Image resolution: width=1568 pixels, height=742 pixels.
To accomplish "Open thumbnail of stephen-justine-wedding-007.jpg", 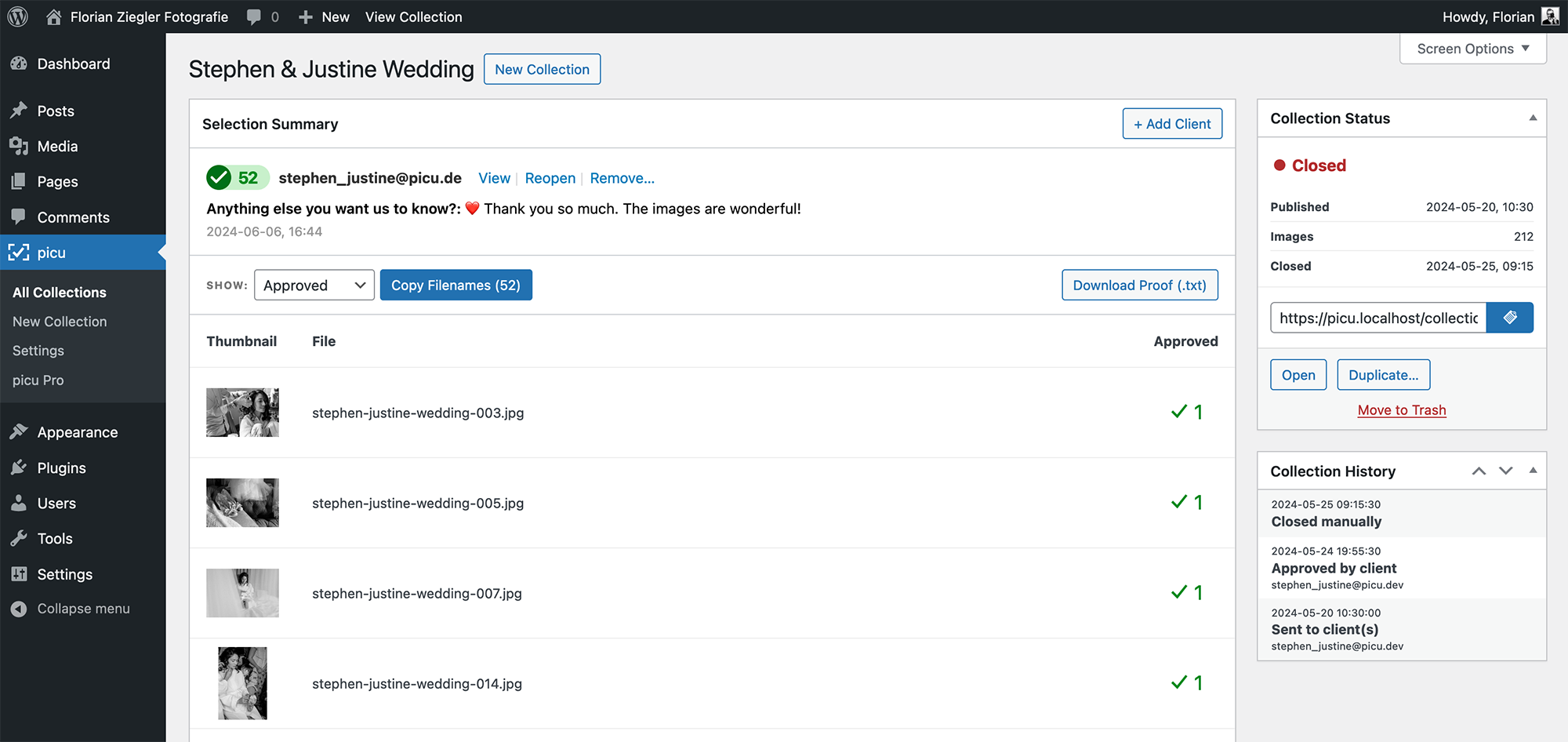I will coord(242,593).
